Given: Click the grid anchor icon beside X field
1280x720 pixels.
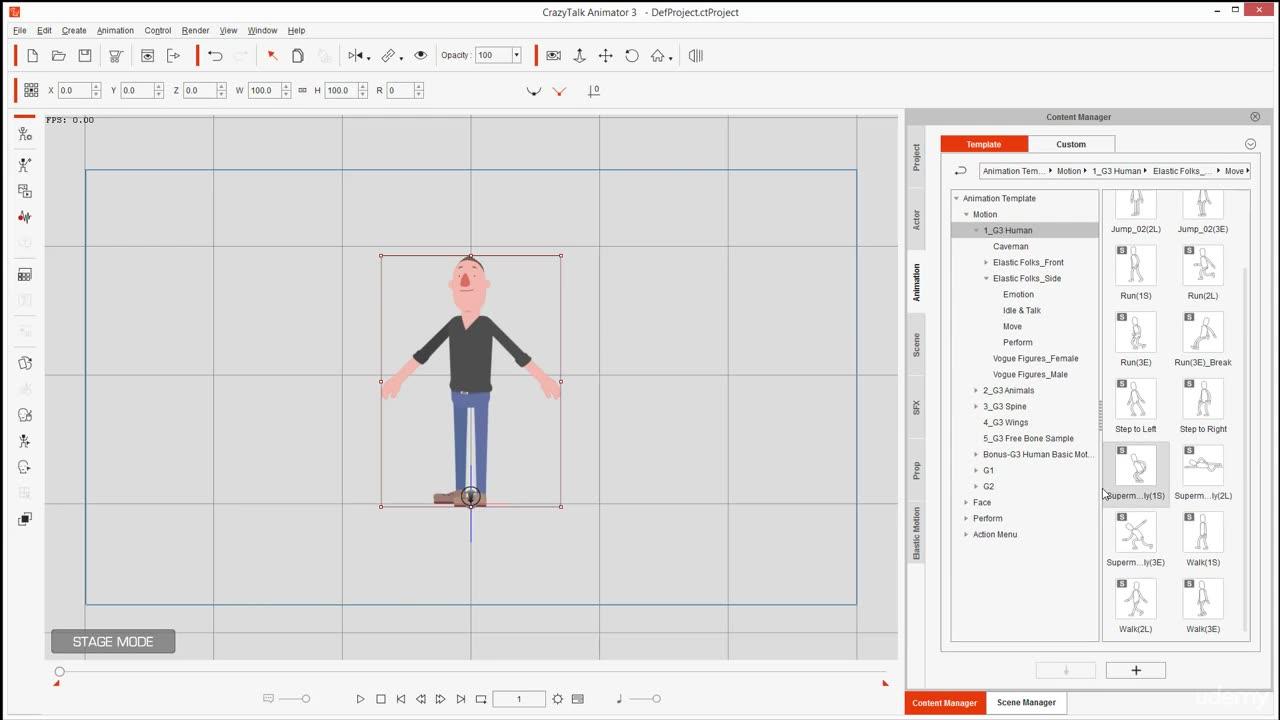Looking at the screenshot, I should [31, 90].
